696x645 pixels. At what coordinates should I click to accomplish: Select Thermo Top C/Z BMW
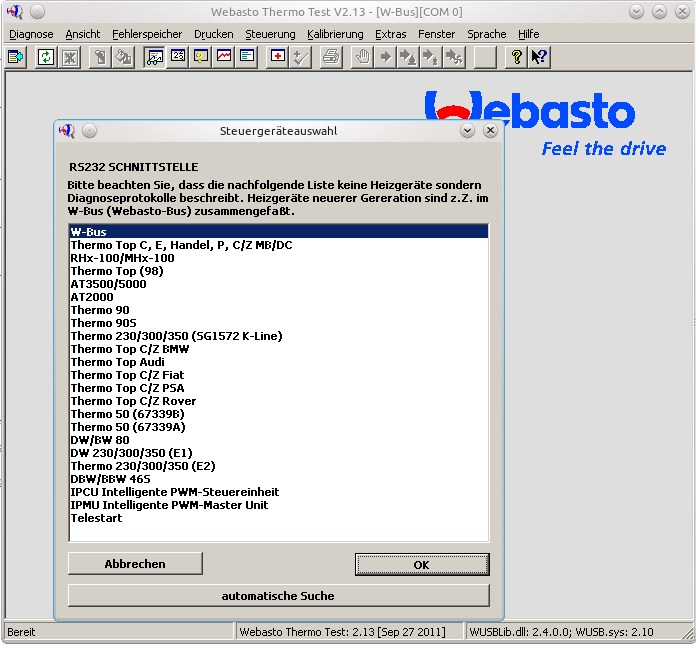[x=279, y=349]
